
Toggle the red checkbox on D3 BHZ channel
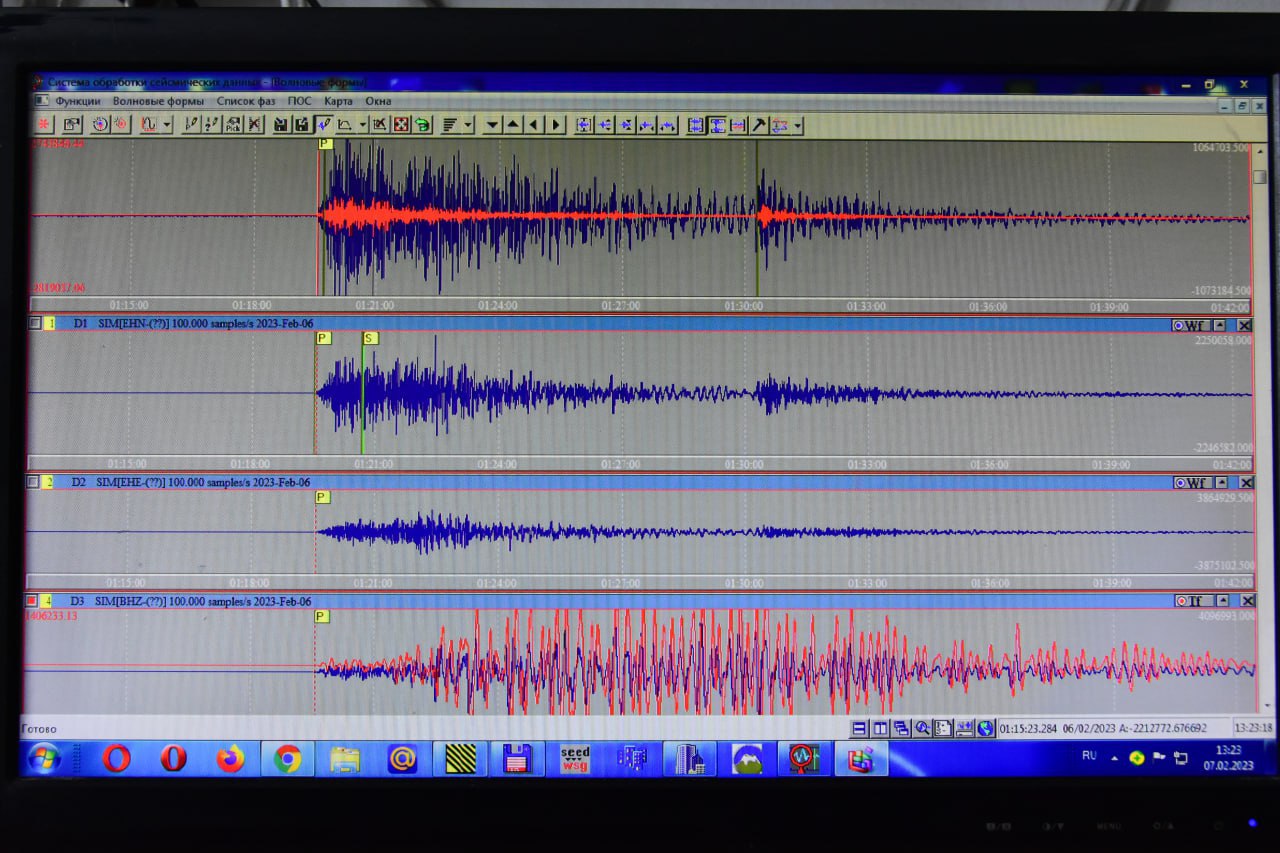point(31,601)
